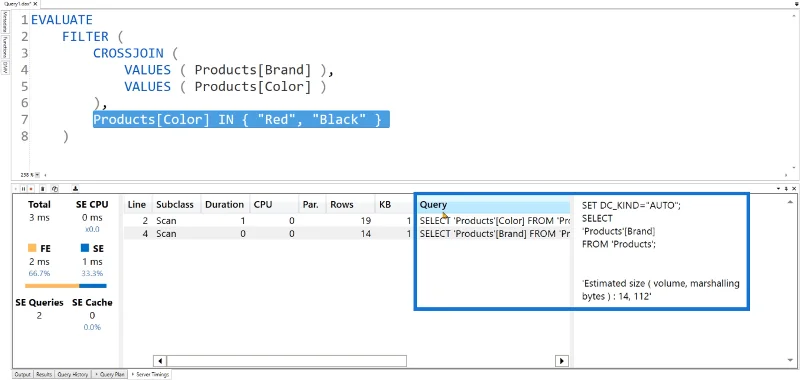The width and height of the screenshot is (800, 380).
Task: Switch to the Results tab
Action: [x=44, y=374]
